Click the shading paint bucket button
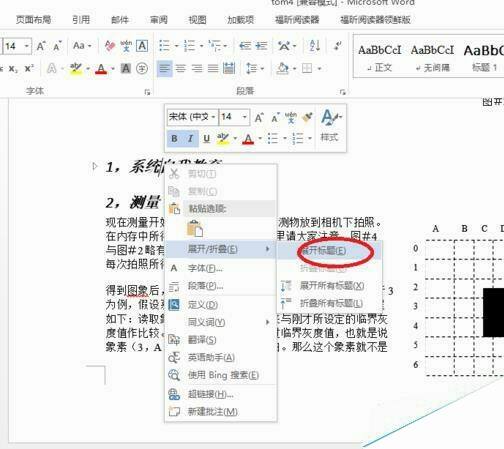 point(283,69)
